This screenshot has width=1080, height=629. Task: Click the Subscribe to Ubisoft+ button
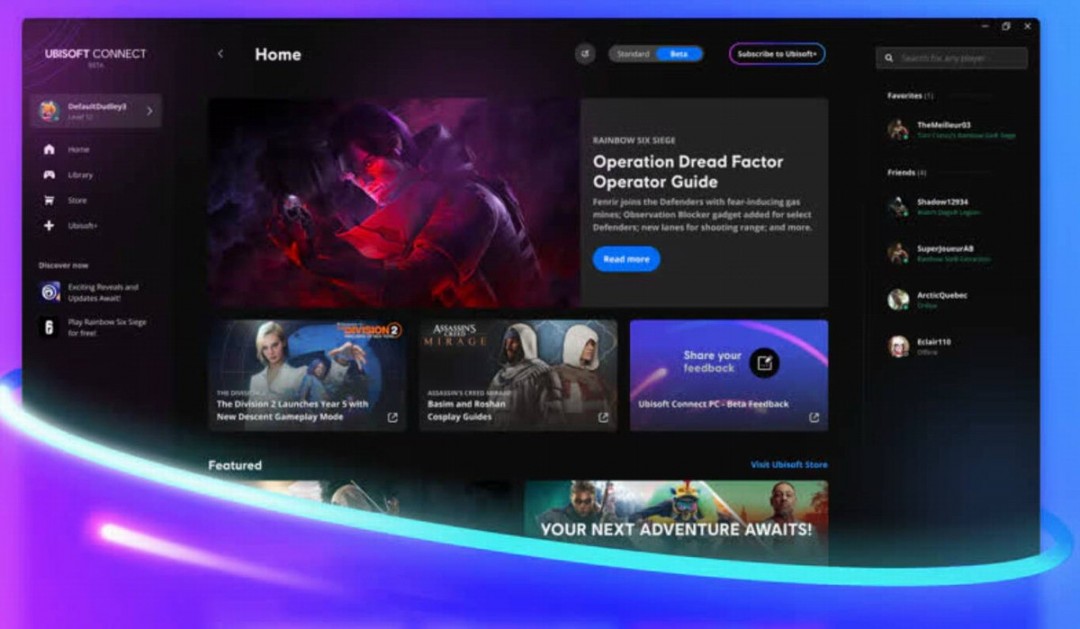[776, 54]
